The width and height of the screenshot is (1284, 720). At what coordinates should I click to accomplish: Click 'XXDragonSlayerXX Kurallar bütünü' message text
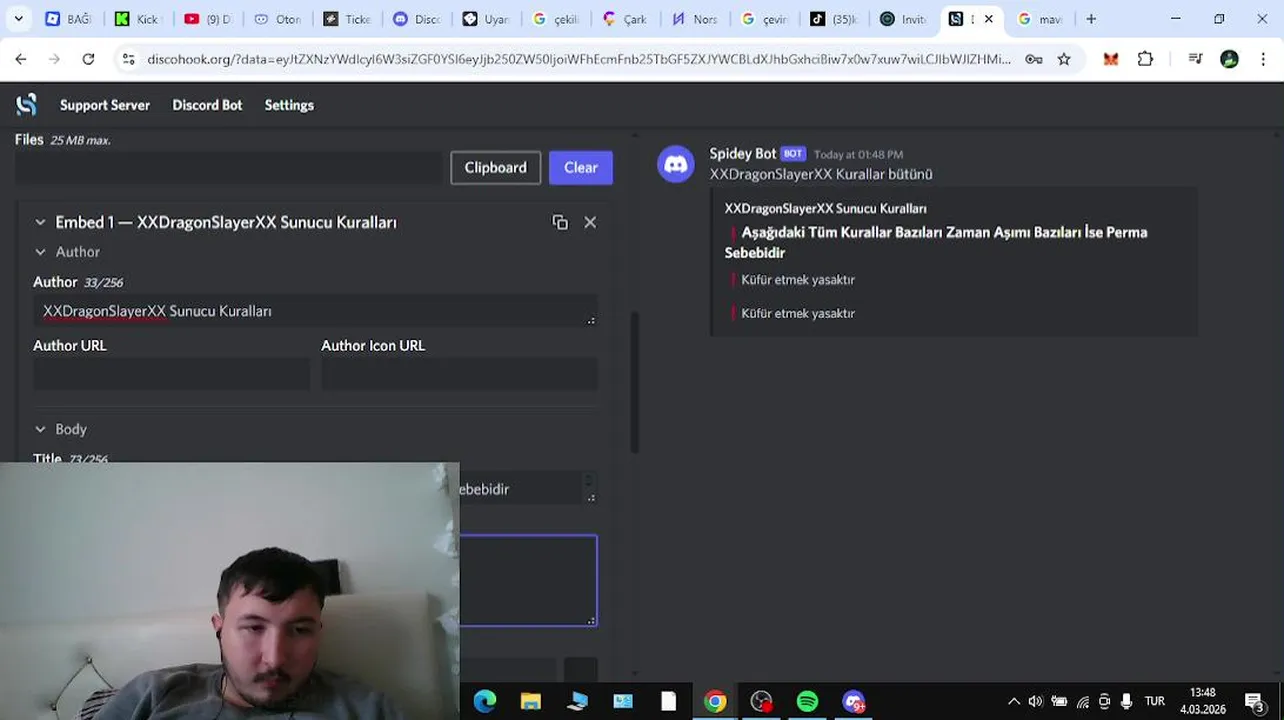pyautogui.click(x=821, y=174)
